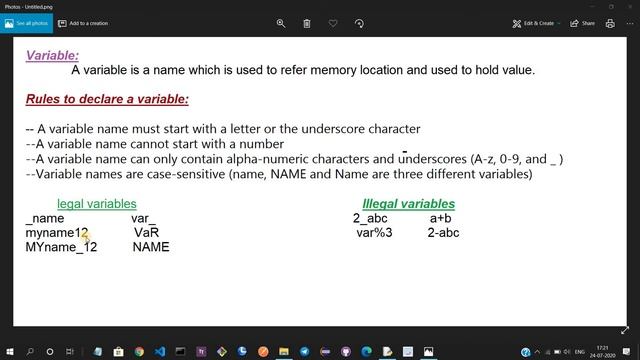Toggle fullscreen with diagonal arrow icon
The image size is (640, 360).
pyautogui.click(x=625, y=330)
